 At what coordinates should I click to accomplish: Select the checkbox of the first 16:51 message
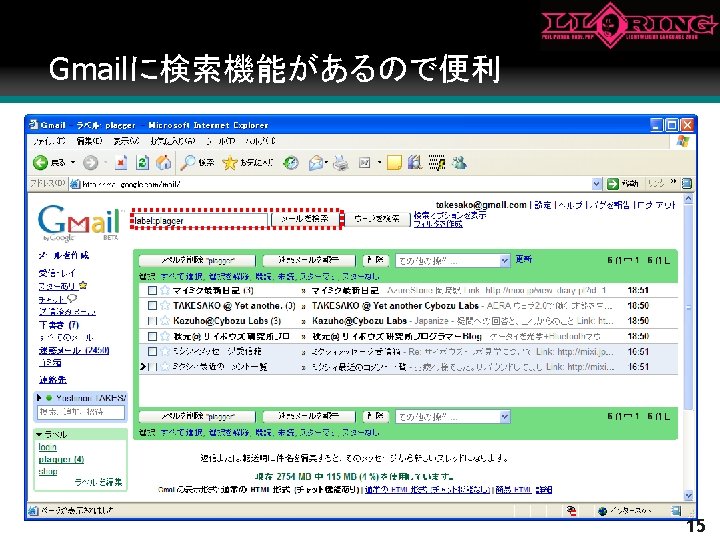coord(152,351)
